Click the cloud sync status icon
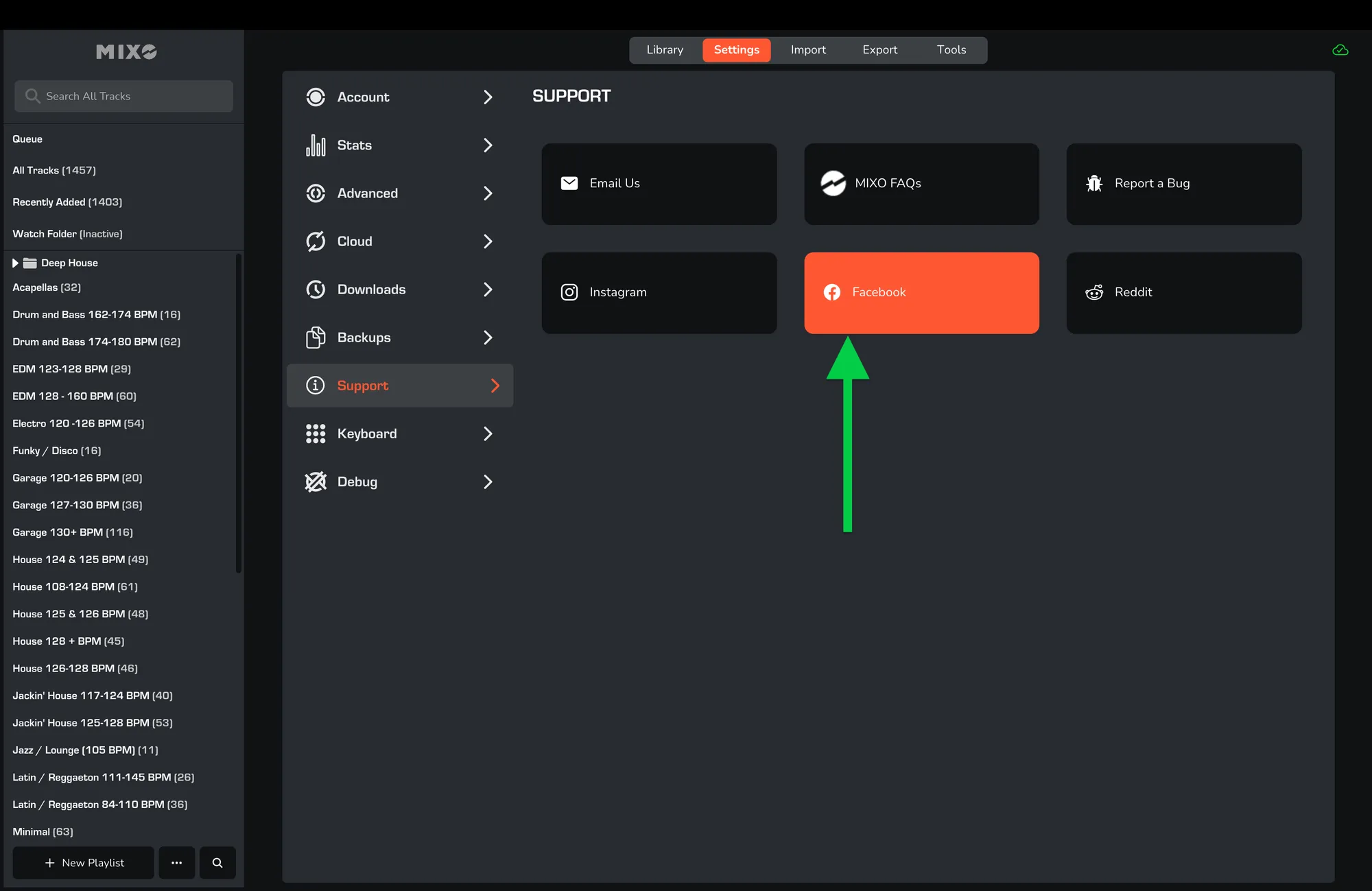The height and width of the screenshot is (891, 1372). point(1340,50)
